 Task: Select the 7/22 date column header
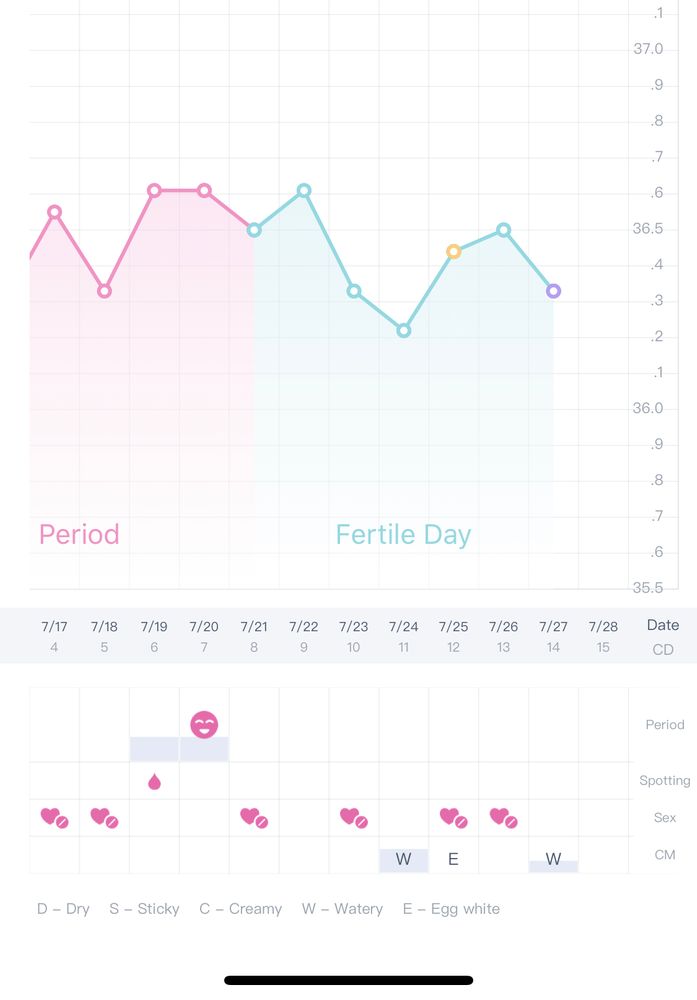pos(304,636)
